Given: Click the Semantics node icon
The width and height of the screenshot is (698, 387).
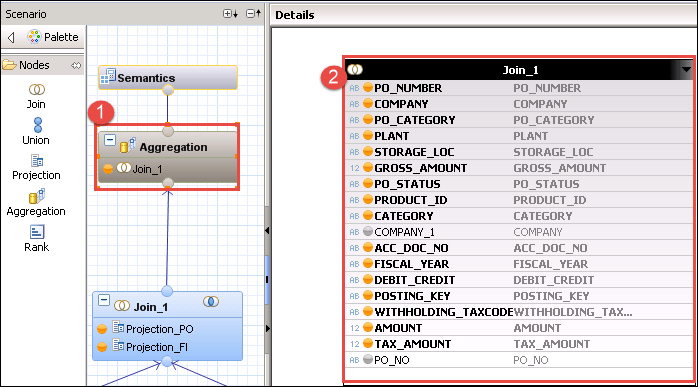Looking at the screenshot, I should click(x=108, y=76).
